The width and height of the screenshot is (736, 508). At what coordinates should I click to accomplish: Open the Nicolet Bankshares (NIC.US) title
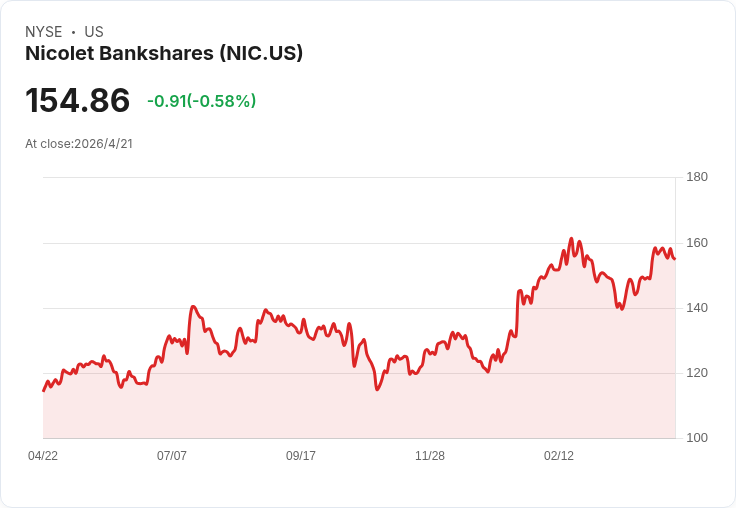coord(164,54)
